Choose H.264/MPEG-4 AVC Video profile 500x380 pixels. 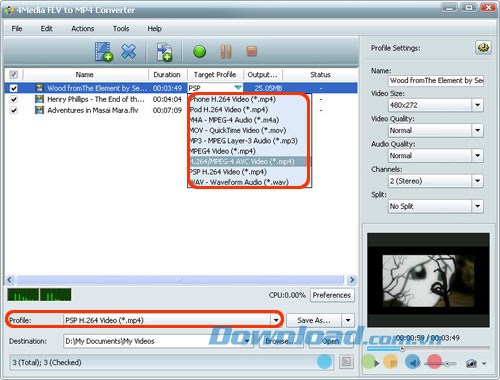click(x=249, y=162)
